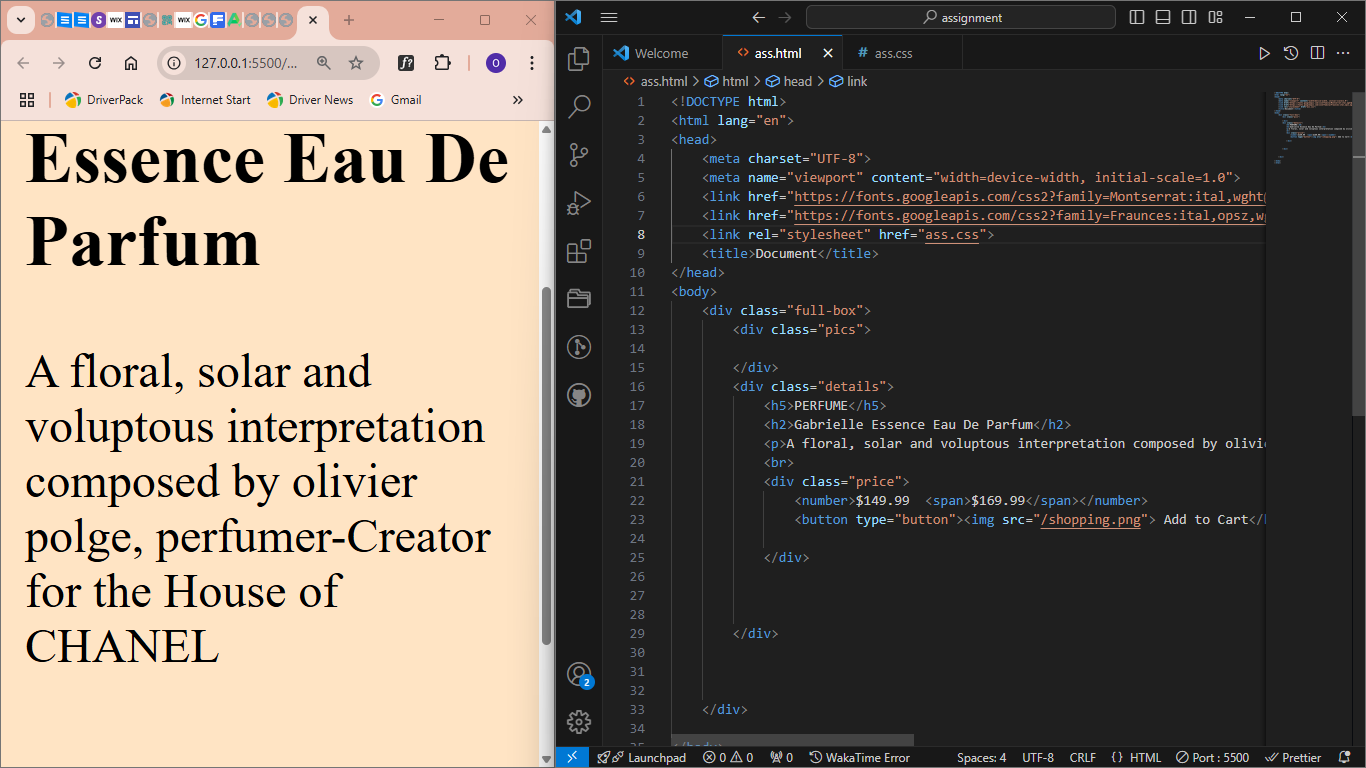The width and height of the screenshot is (1366, 768).
Task: Click the Fraunces Google Fonts link
Action: pos(1029,216)
